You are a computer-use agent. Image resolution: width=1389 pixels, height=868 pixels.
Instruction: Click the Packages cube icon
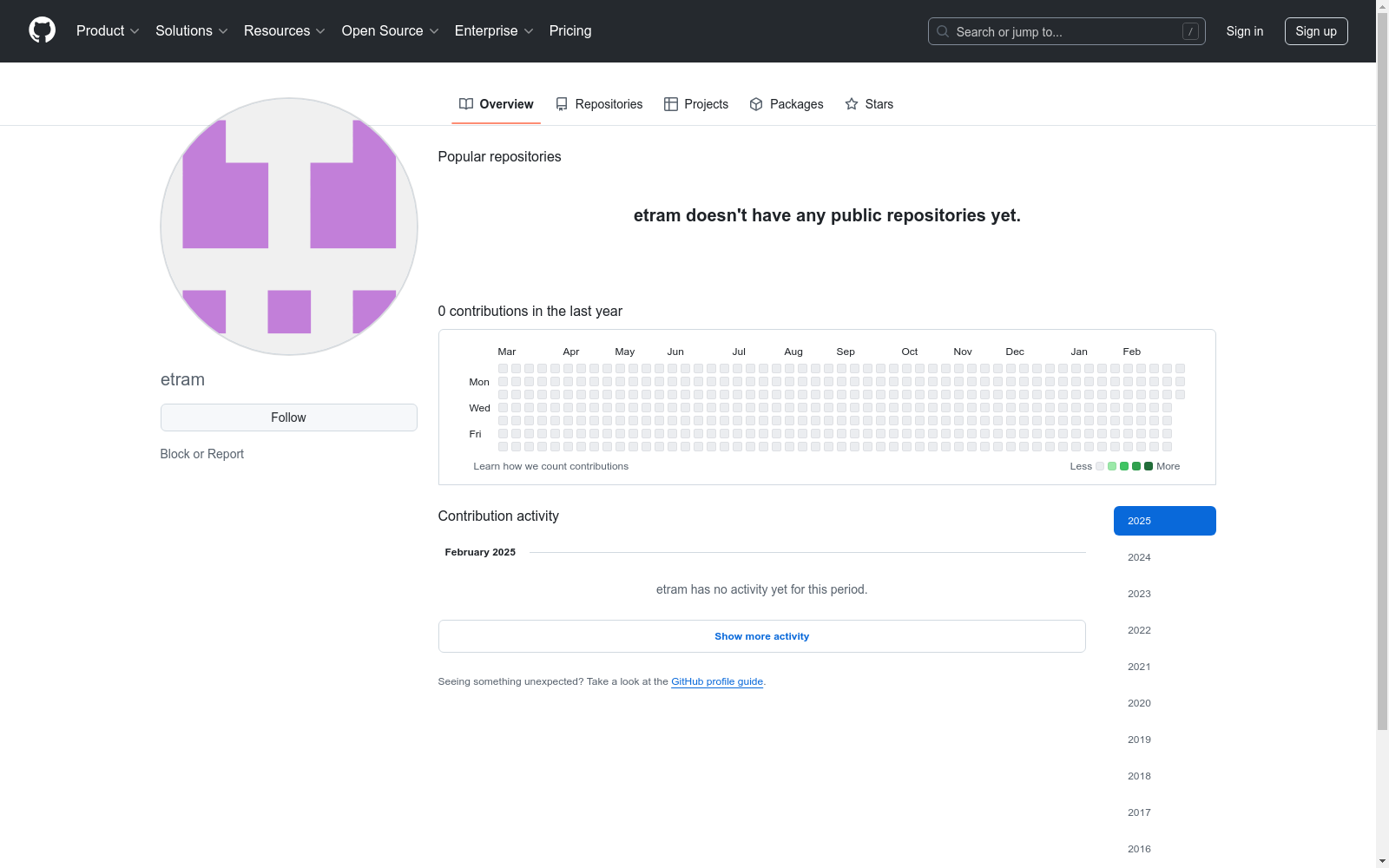pos(756,104)
